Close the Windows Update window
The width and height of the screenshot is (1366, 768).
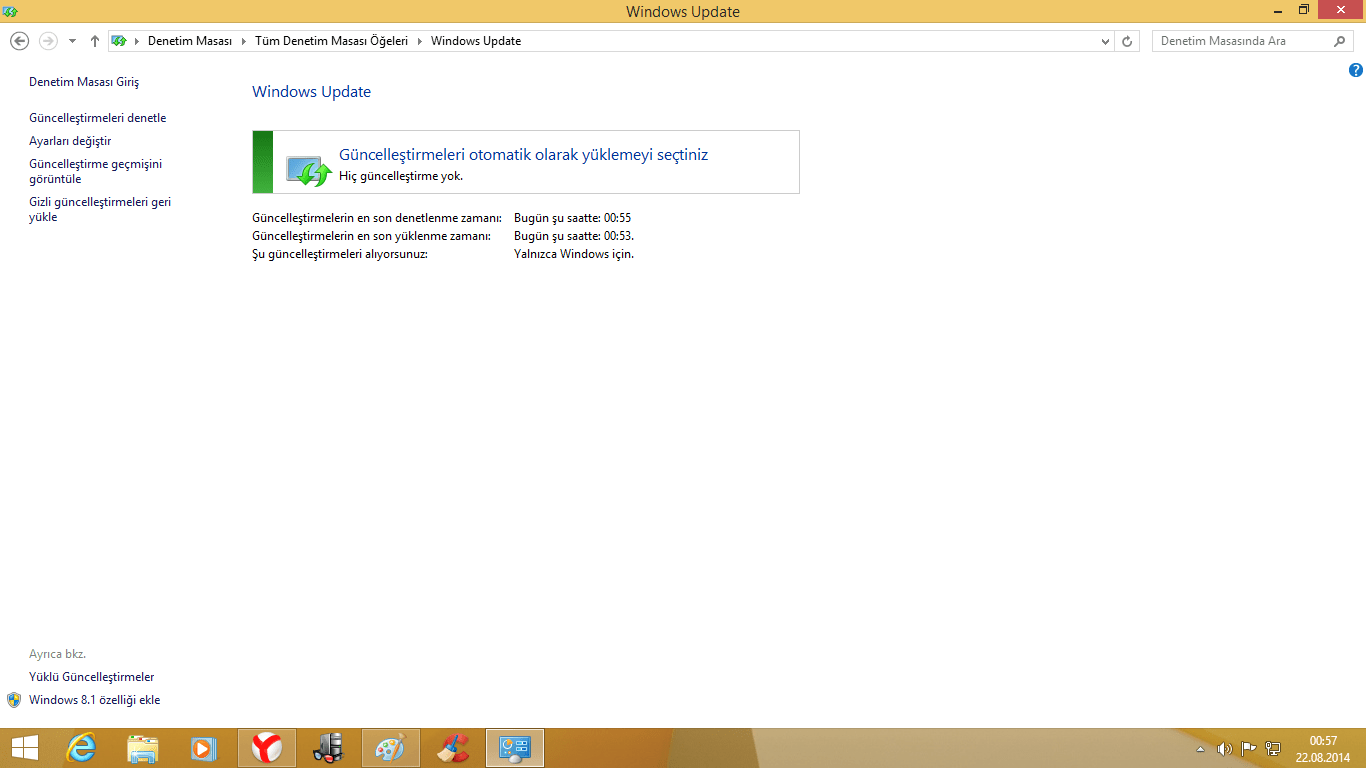coord(1341,10)
